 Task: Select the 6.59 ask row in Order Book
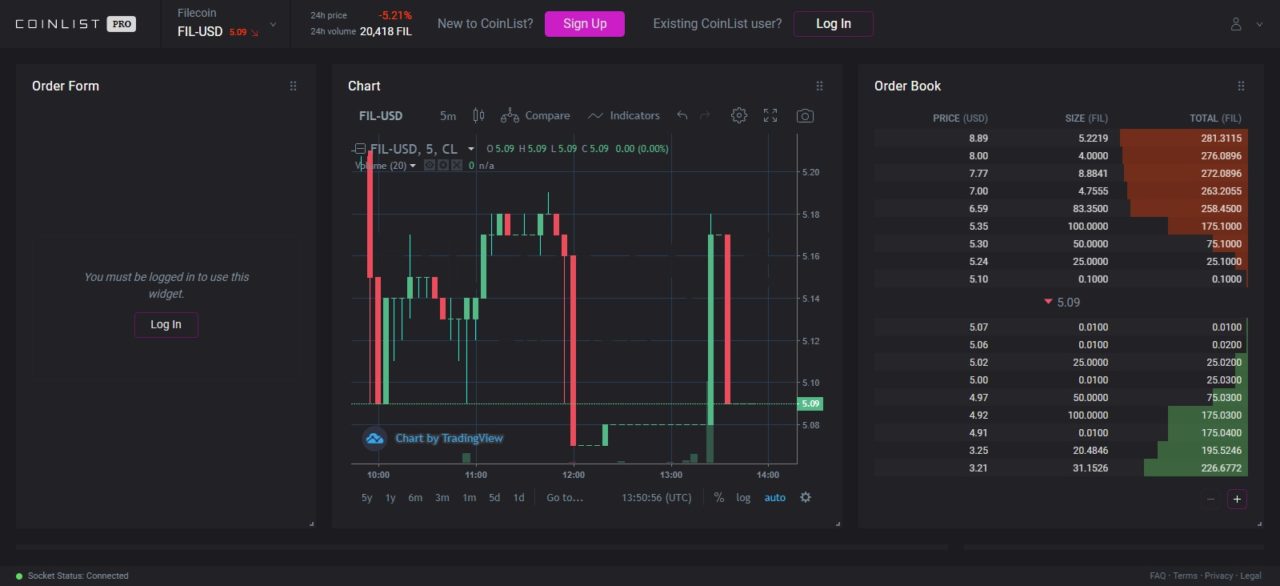tap(1061, 208)
